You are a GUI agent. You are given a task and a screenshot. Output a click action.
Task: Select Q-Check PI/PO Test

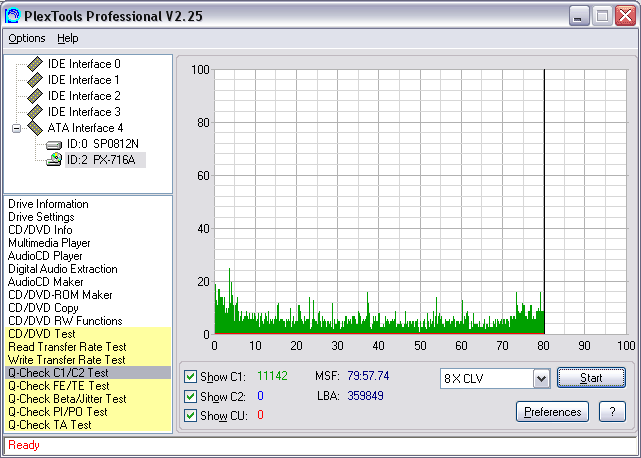(88, 412)
